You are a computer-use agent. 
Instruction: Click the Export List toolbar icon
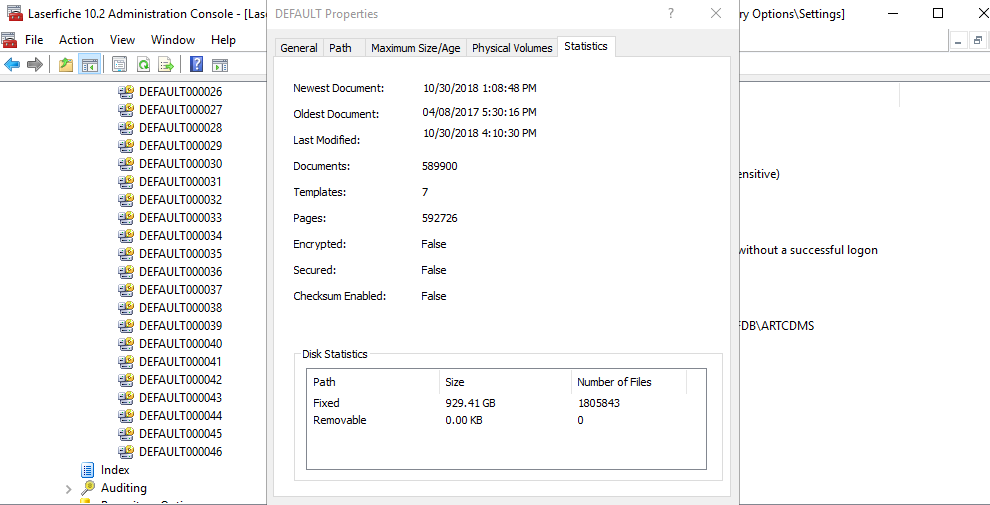tap(166, 65)
